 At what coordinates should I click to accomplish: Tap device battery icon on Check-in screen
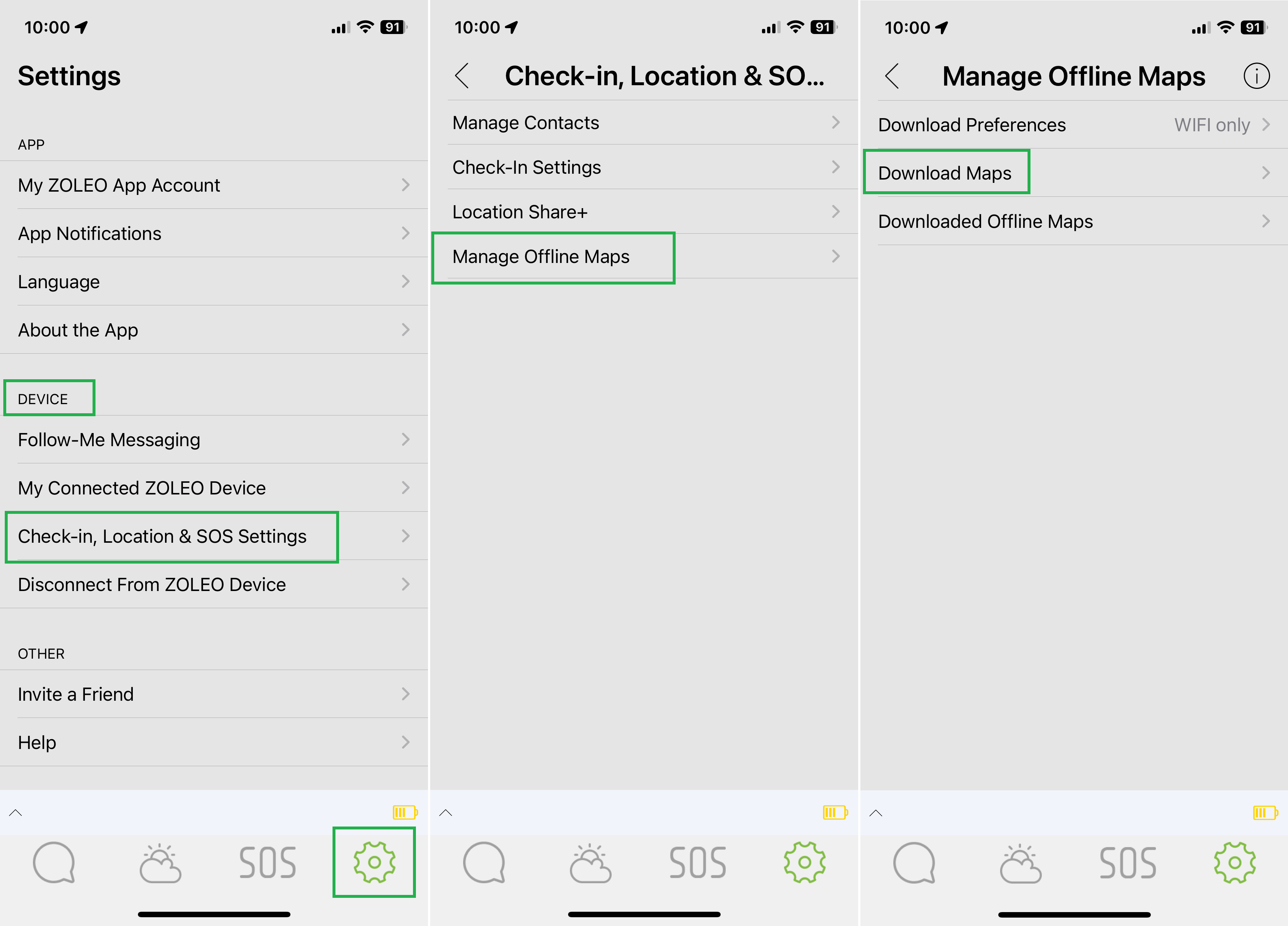point(835,813)
